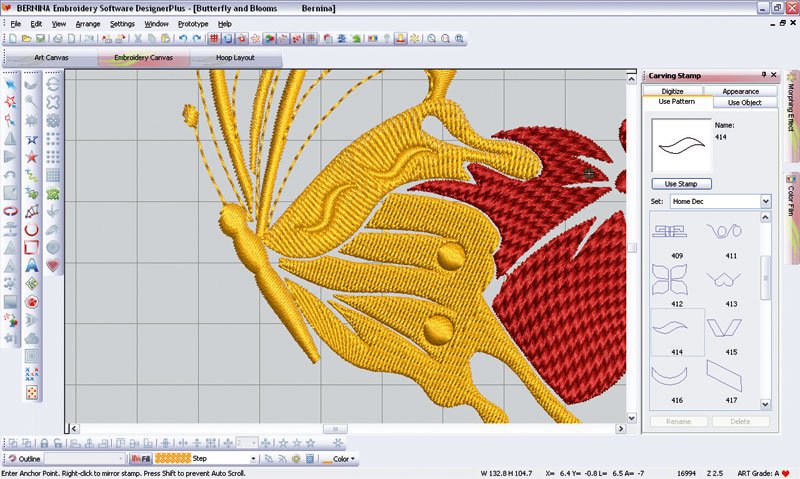Select stamp pattern 413
The height and width of the screenshot is (479, 800).
point(731,285)
